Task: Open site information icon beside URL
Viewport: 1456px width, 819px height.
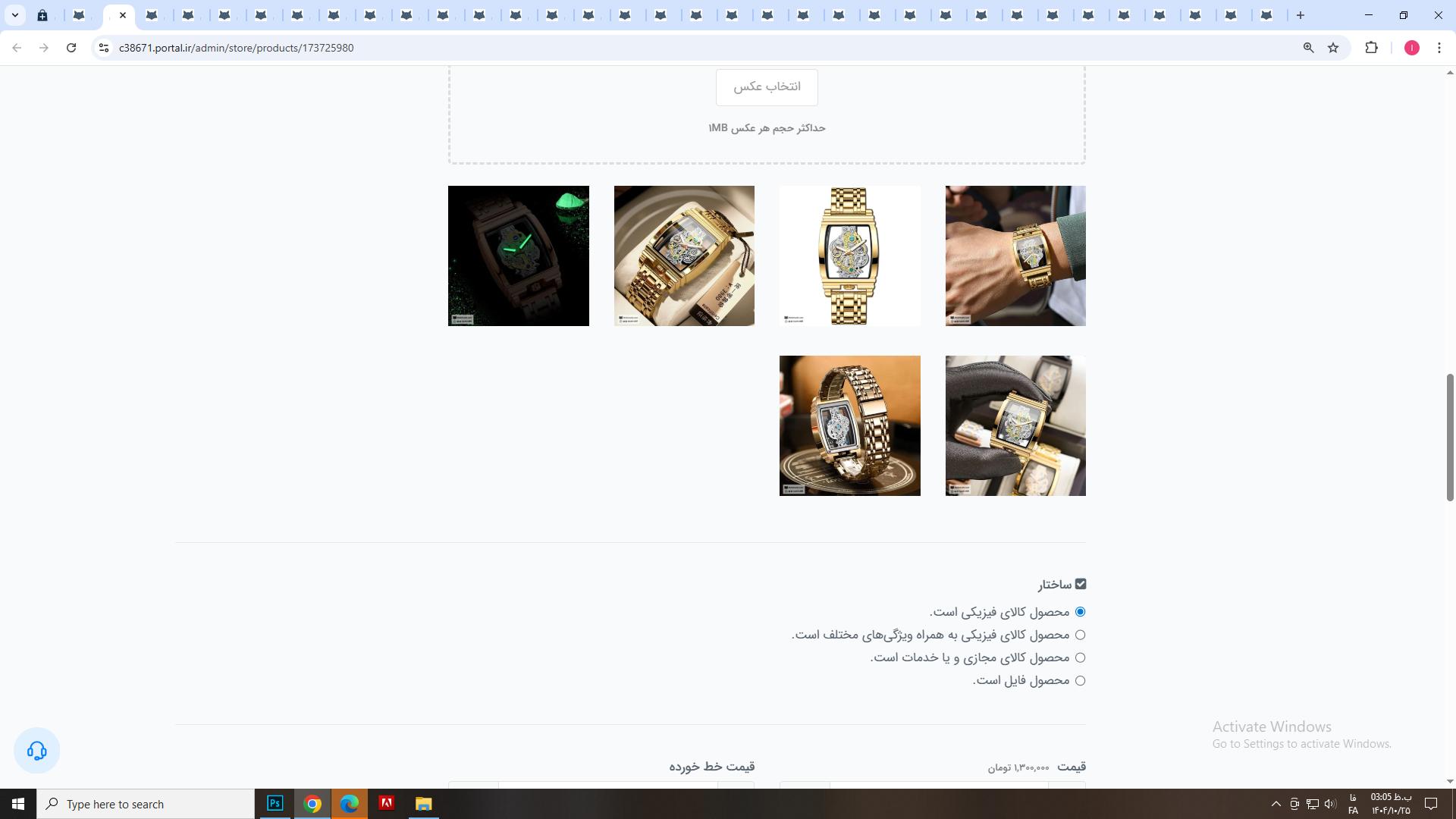Action: click(x=104, y=48)
